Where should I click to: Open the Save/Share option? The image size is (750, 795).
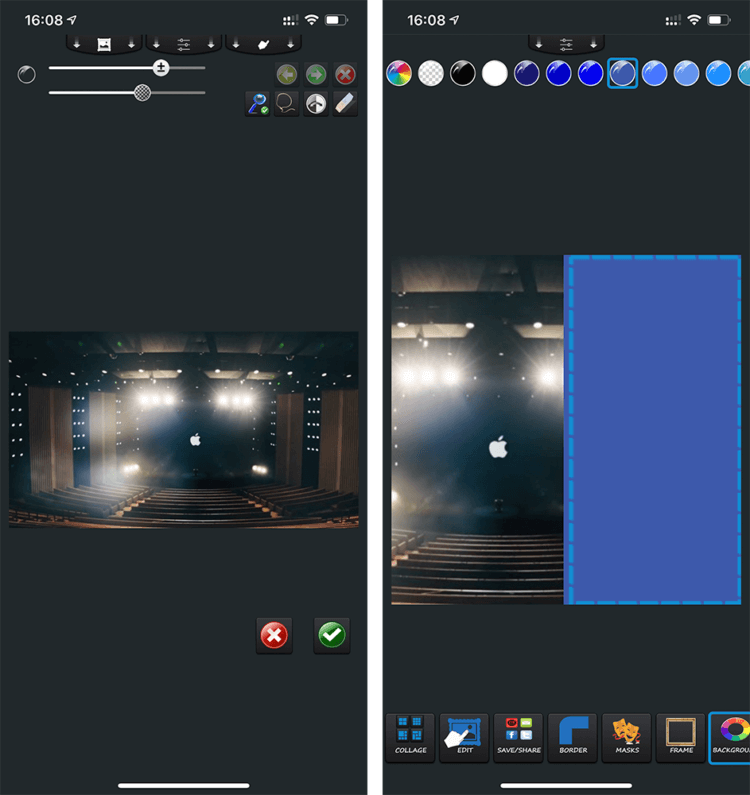click(518, 738)
